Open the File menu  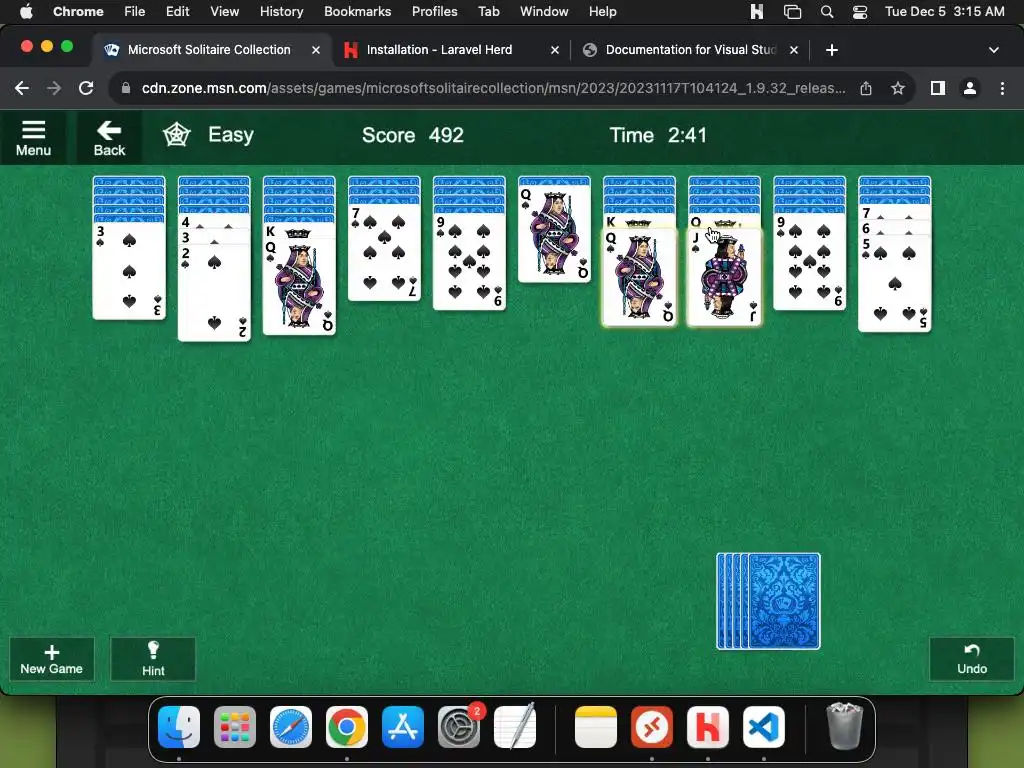pyautogui.click(x=135, y=11)
